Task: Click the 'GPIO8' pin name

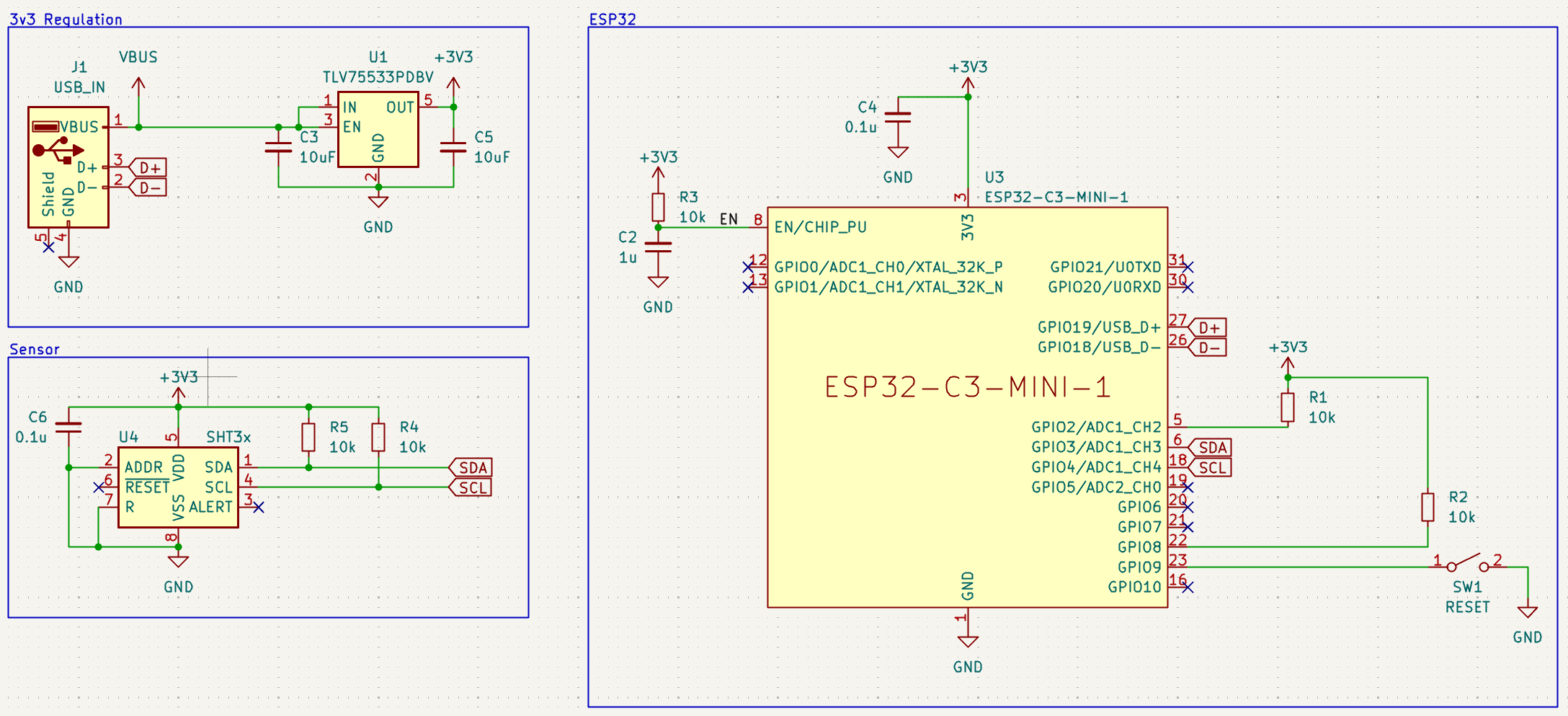Action: click(1139, 547)
